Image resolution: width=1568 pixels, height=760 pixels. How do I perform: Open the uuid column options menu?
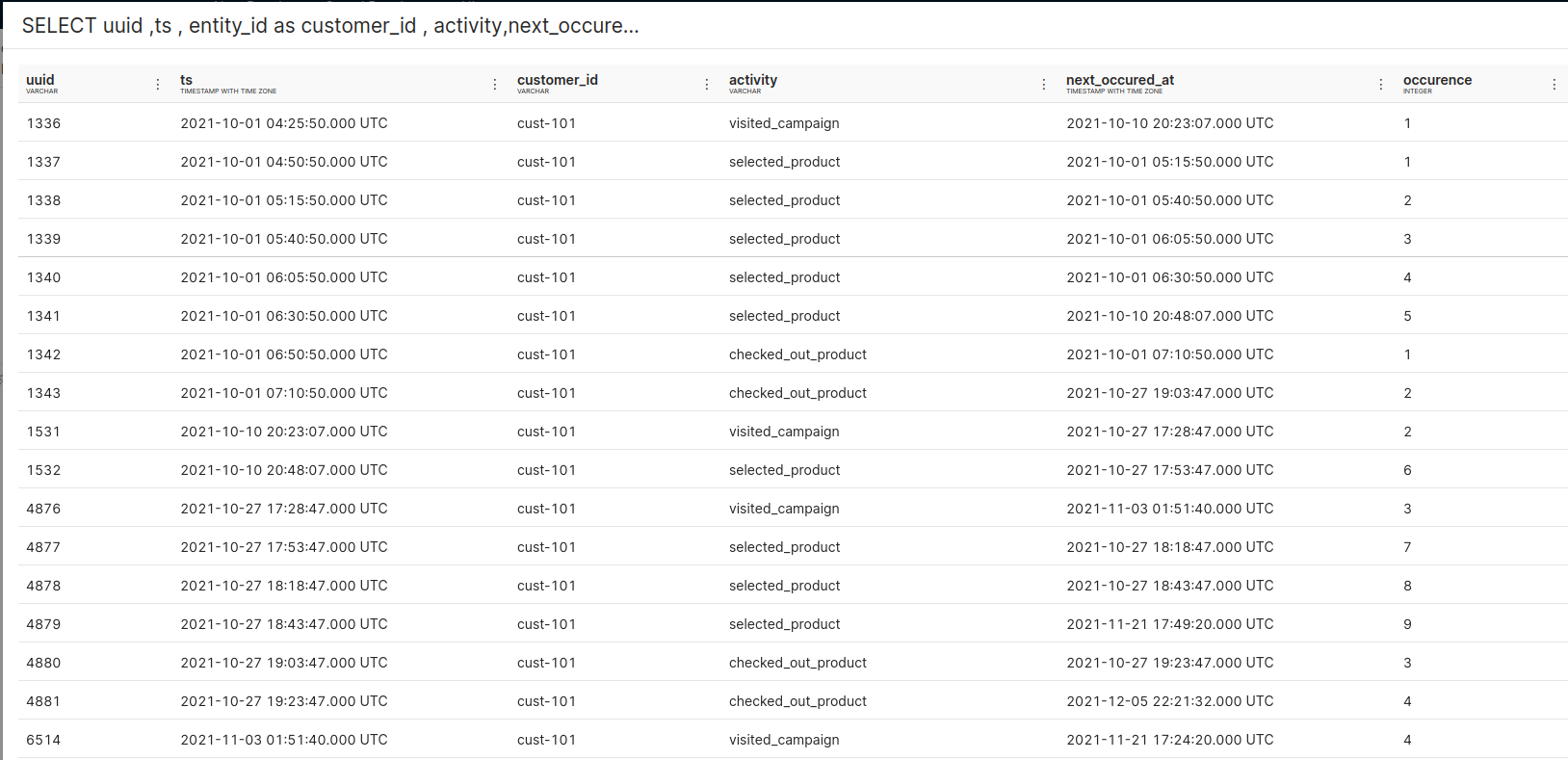[x=158, y=85]
